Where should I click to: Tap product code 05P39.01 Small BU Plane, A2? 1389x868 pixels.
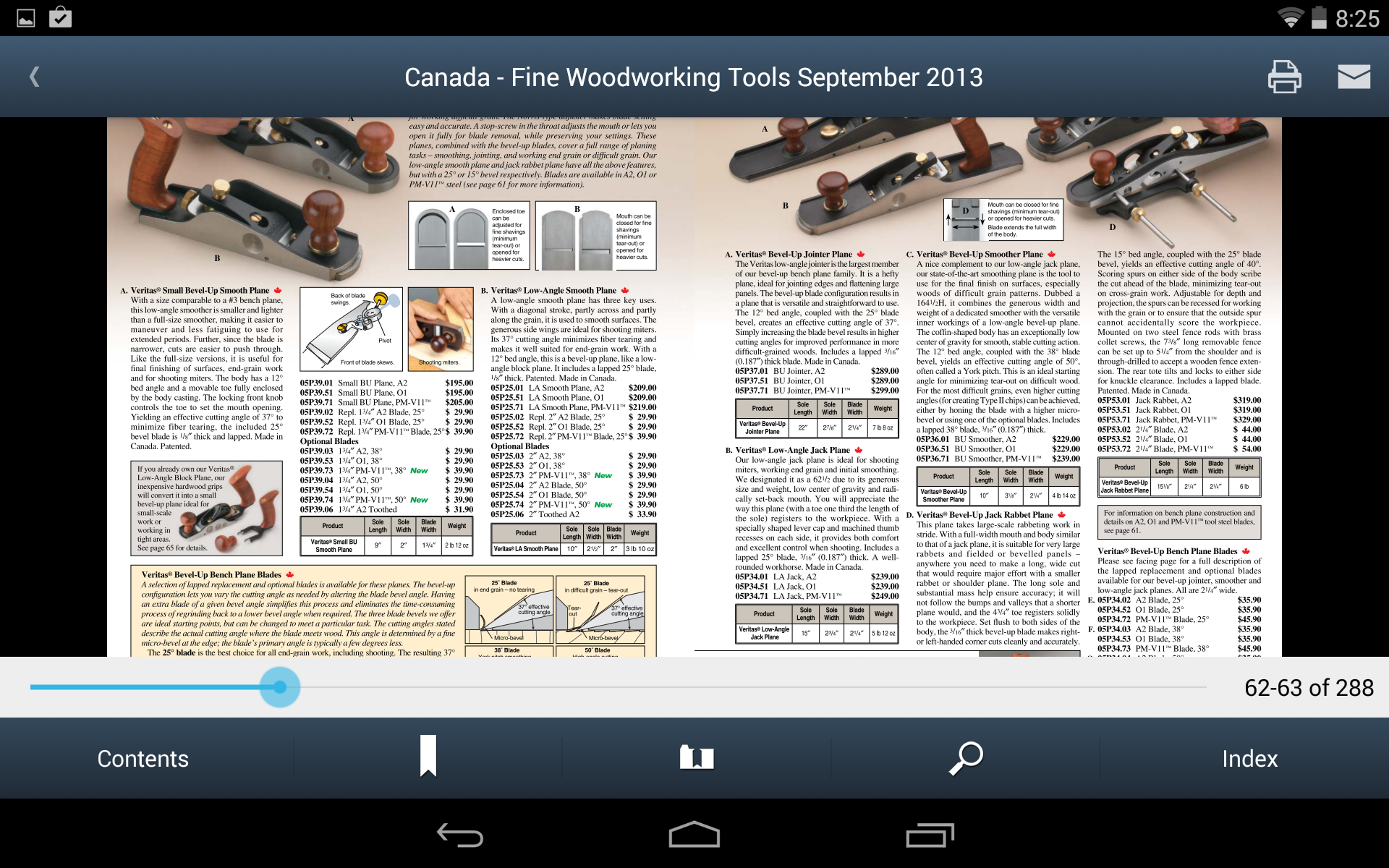click(386, 383)
